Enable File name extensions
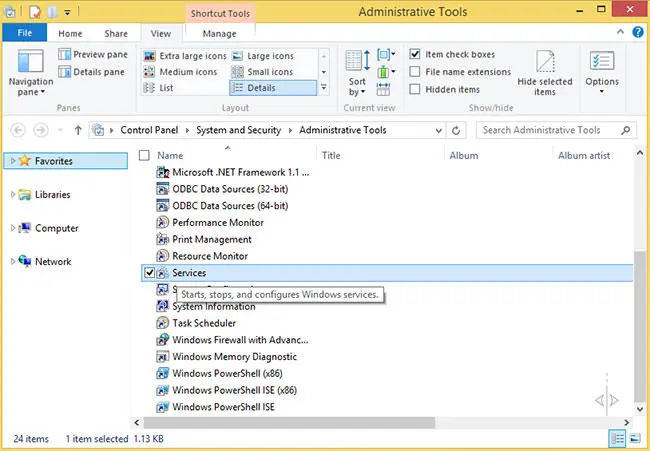The image size is (650, 451). point(415,72)
